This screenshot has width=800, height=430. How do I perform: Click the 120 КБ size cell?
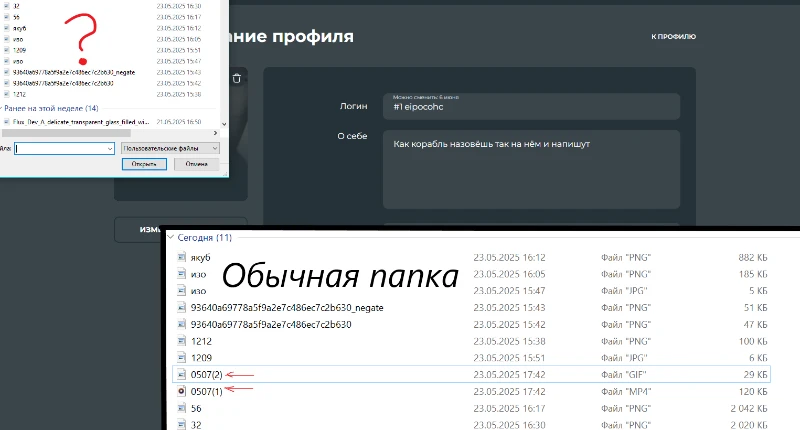753,391
